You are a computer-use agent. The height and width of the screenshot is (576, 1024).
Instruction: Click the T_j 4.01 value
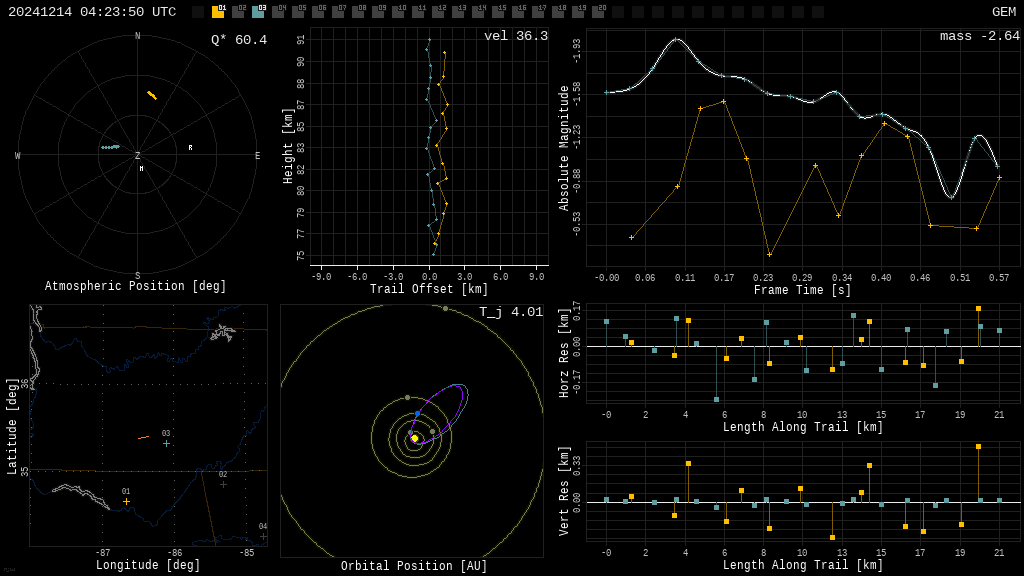[x=510, y=312]
